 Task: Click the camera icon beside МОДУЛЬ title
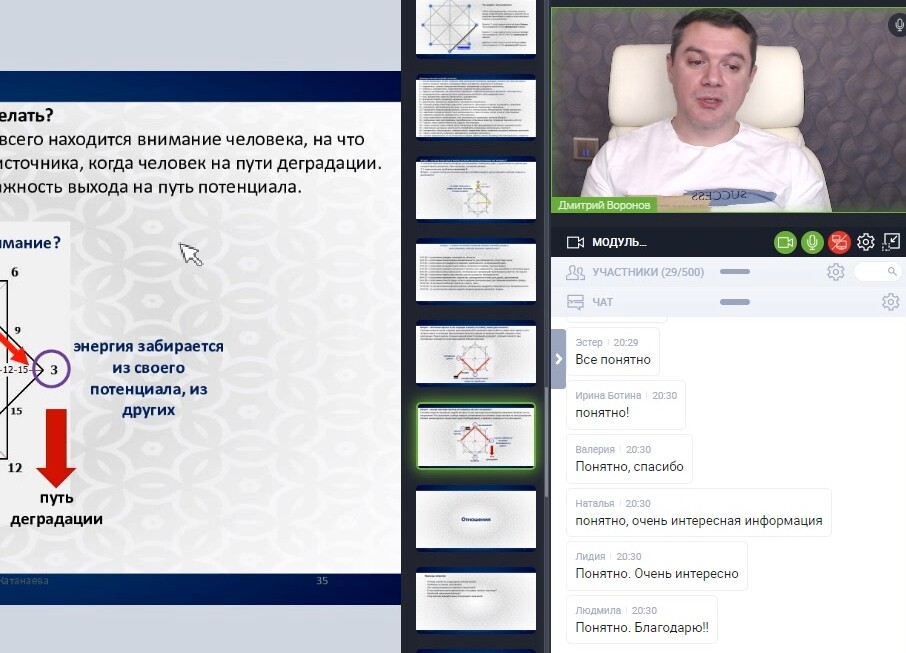(575, 242)
